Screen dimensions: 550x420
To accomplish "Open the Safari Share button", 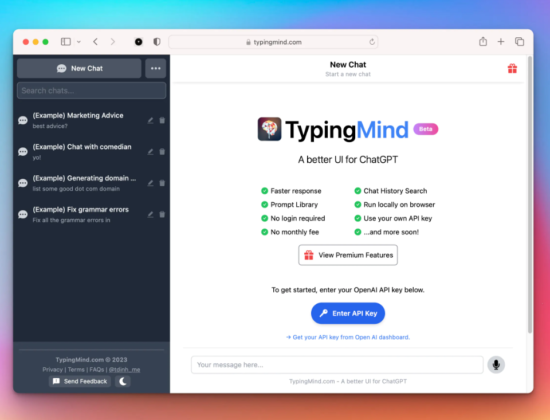I will click(x=483, y=41).
